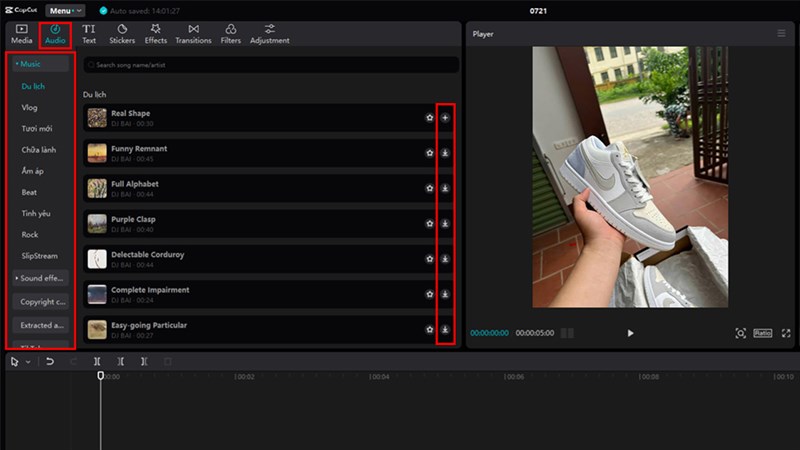This screenshot has height=450, width=800.
Task: Open the Transitions panel
Action: (193, 34)
